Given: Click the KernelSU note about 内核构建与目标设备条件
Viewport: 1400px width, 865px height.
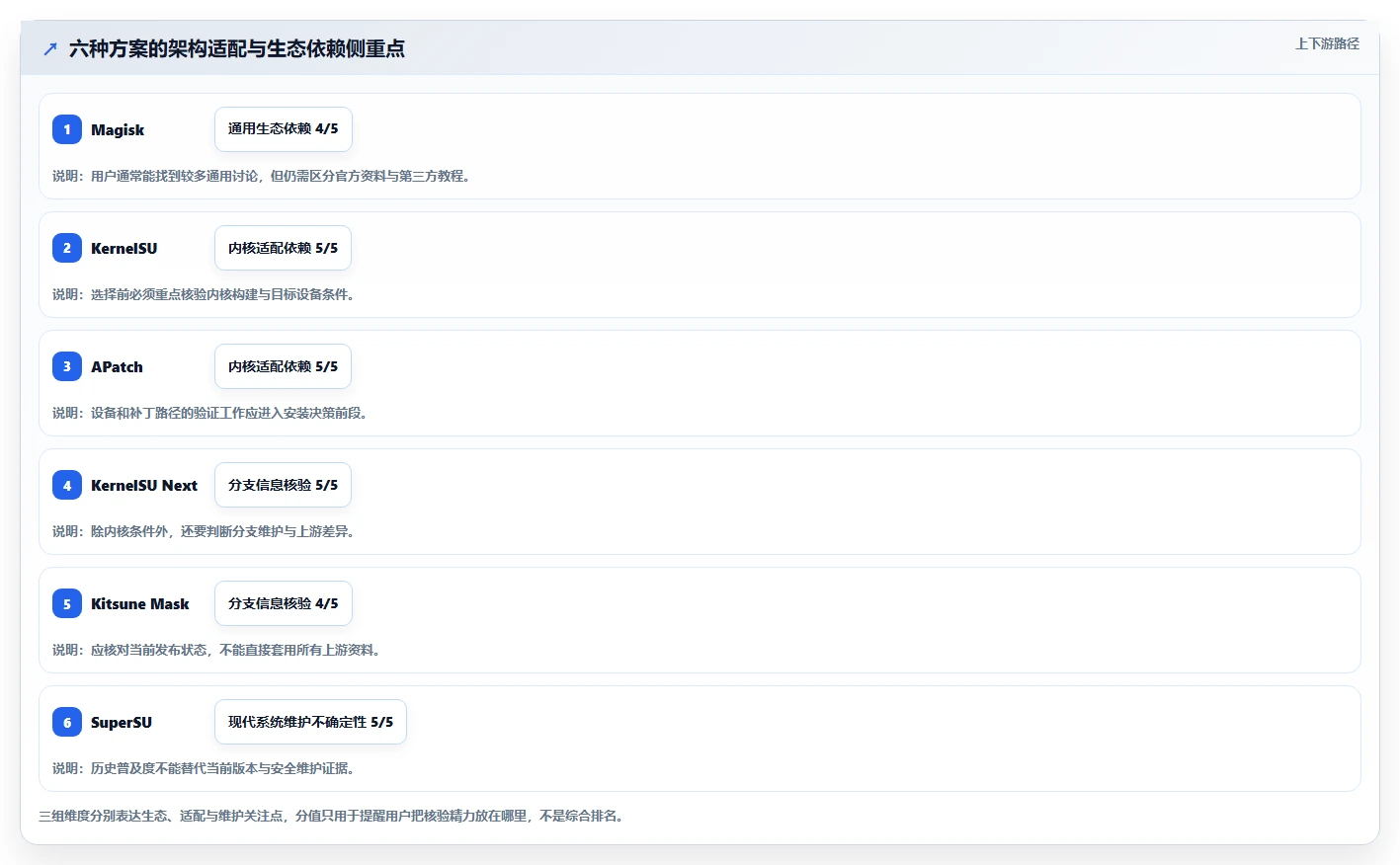Looking at the screenshot, I should [x=206, y=294].
